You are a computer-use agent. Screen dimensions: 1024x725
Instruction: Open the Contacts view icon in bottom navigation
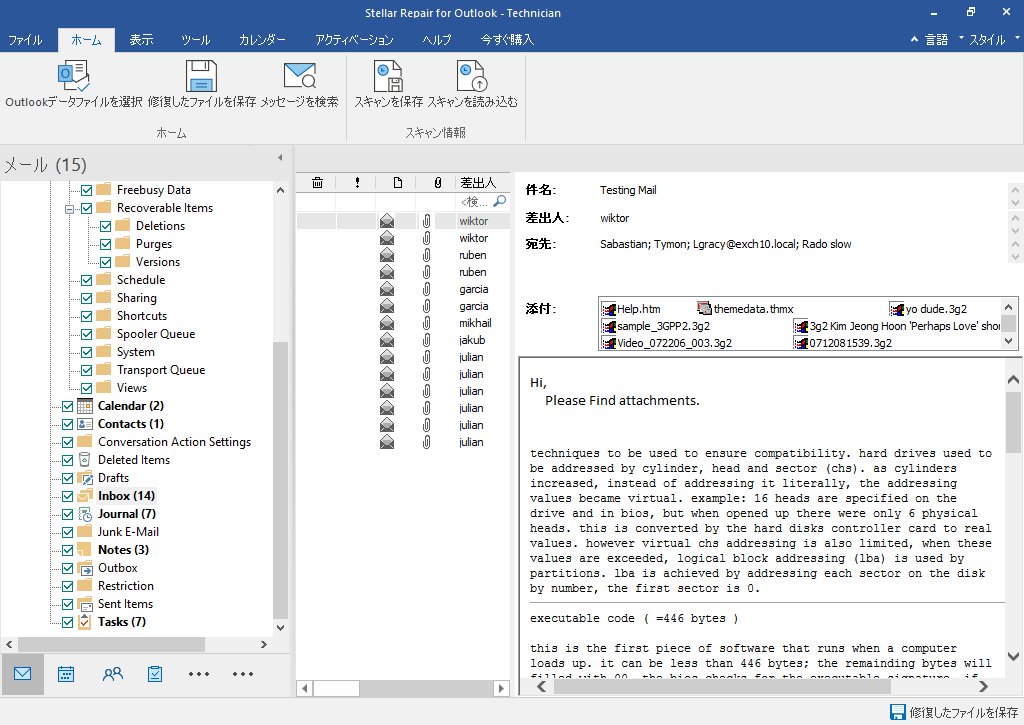tap(112, 673)
